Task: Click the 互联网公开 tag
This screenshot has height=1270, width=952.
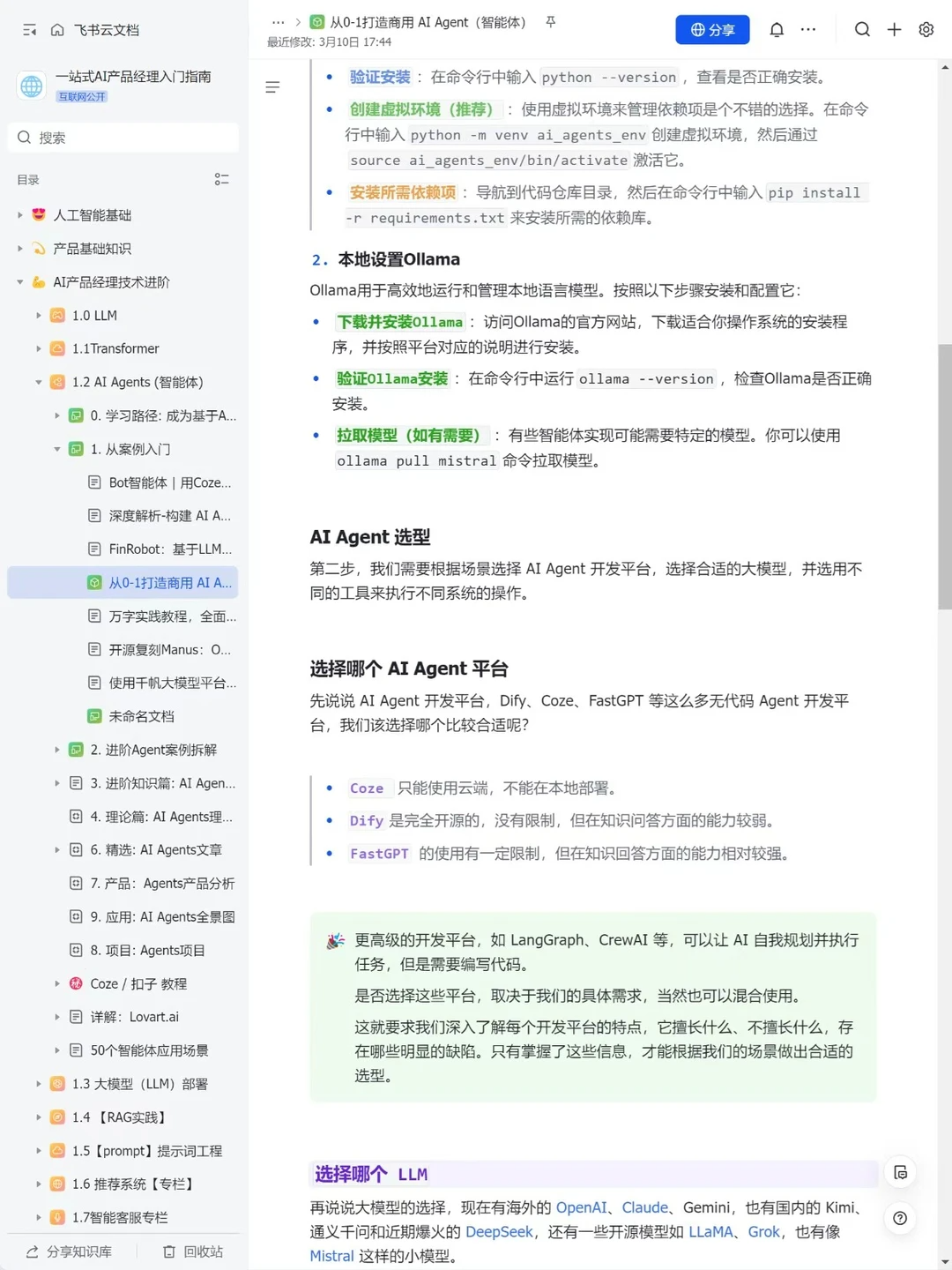Action: click(x=82, y=96)
